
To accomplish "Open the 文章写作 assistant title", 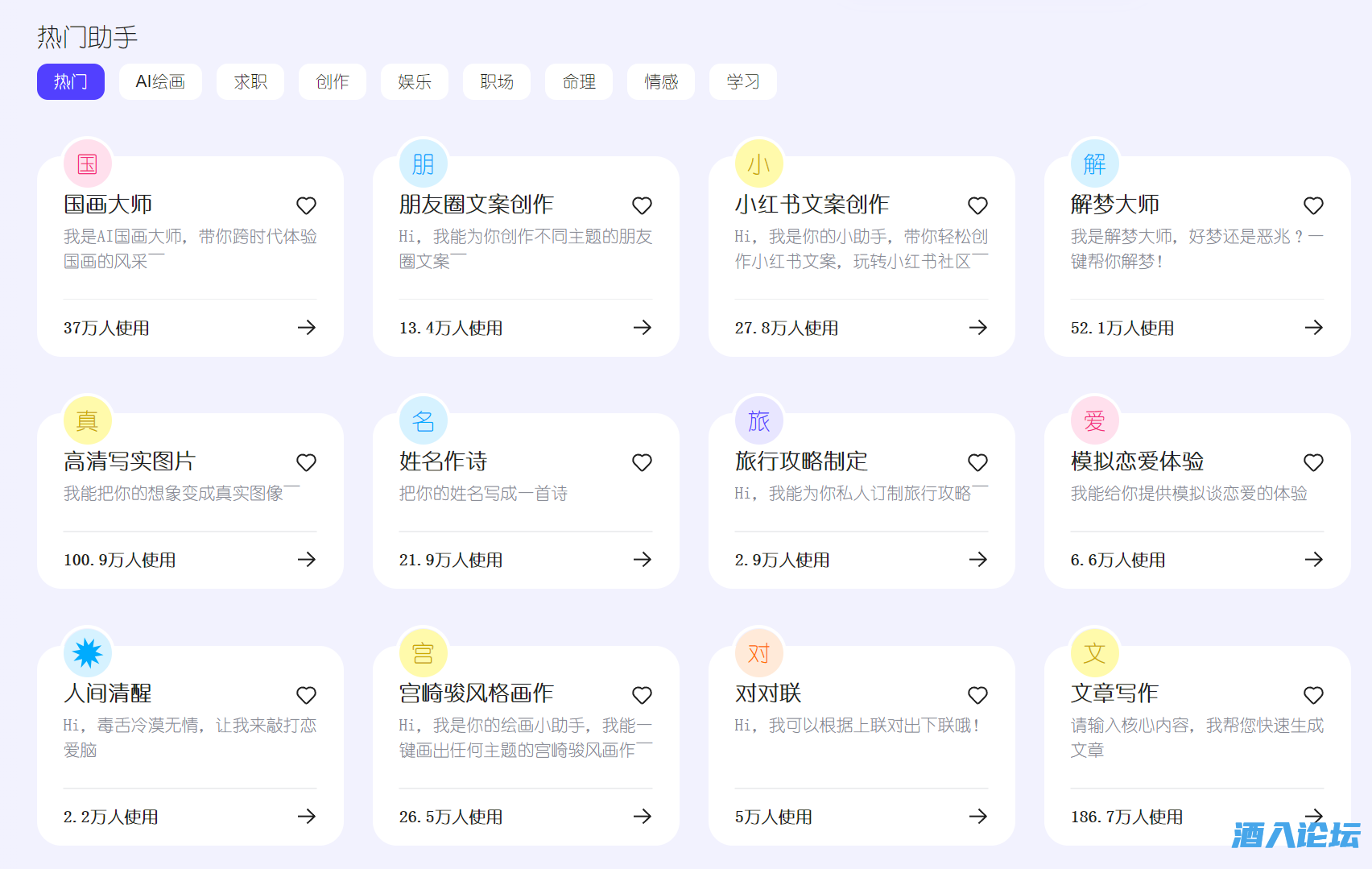I will click(1114, 693).
